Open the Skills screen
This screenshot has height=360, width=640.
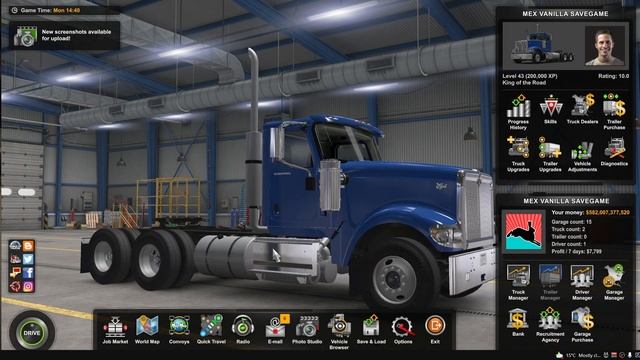click(550, 109)
